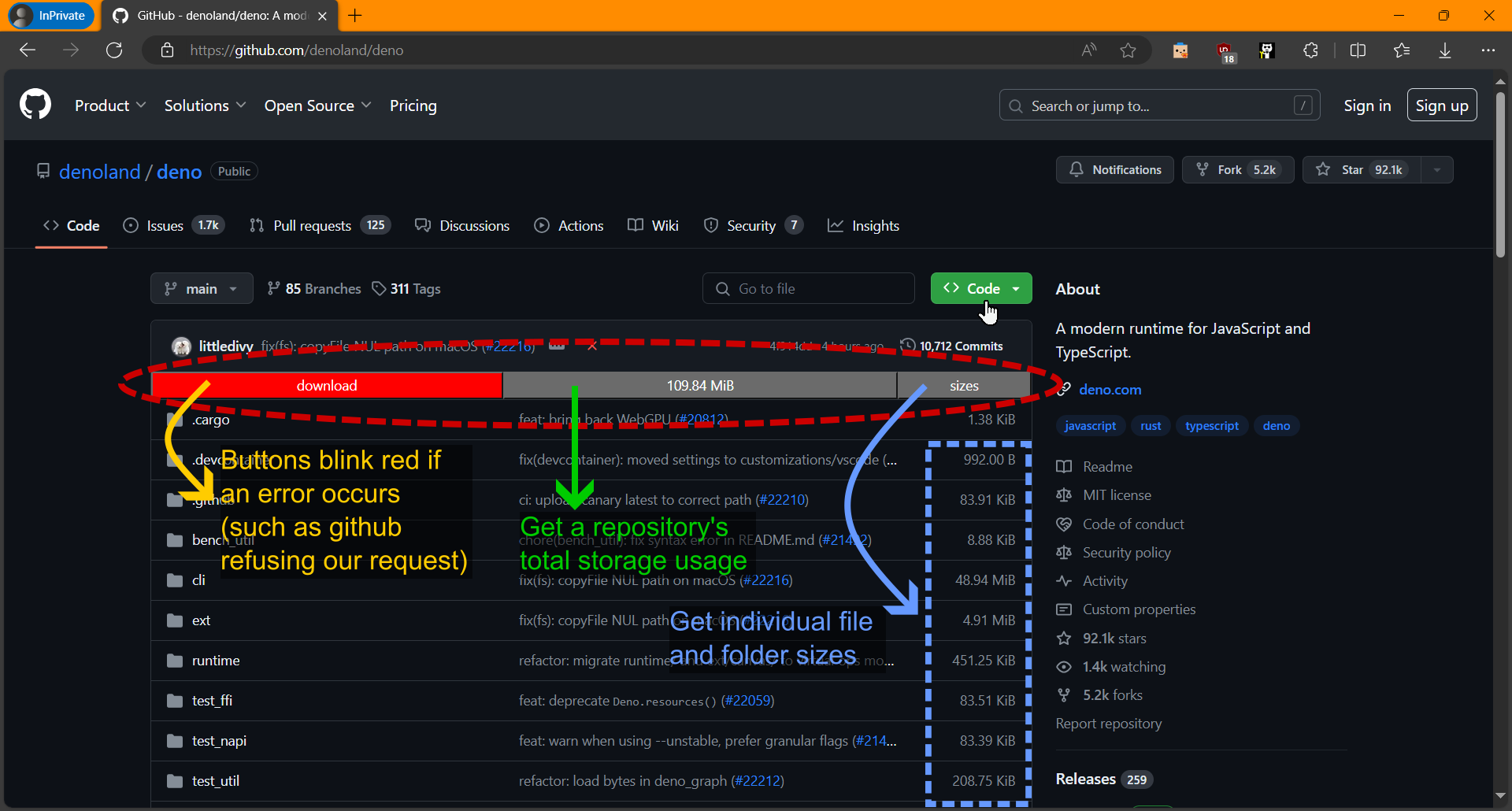Open Code of conduct link

[x=1121, y=524]
